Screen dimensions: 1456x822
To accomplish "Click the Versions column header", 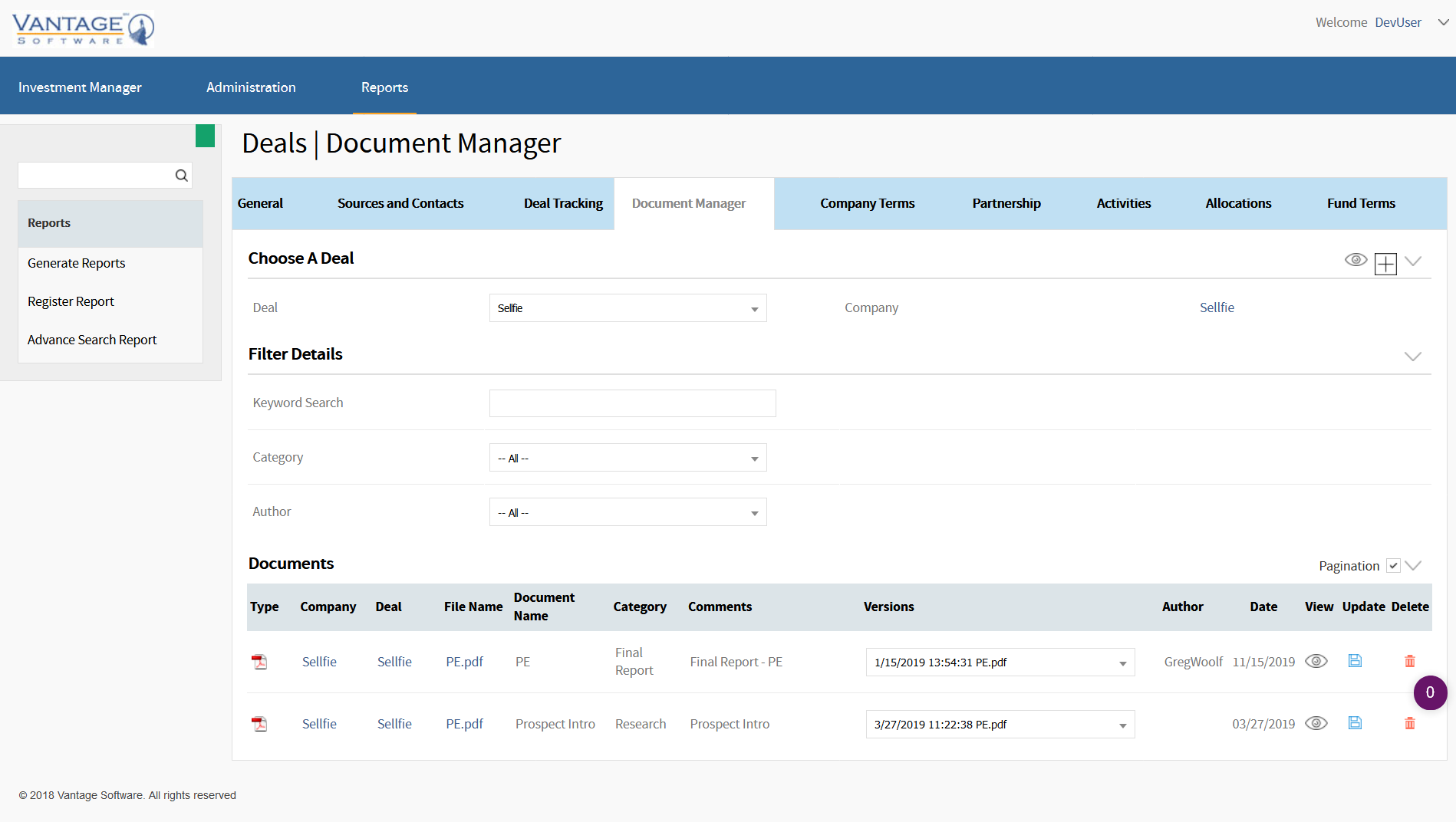I will tap(888, 607).
